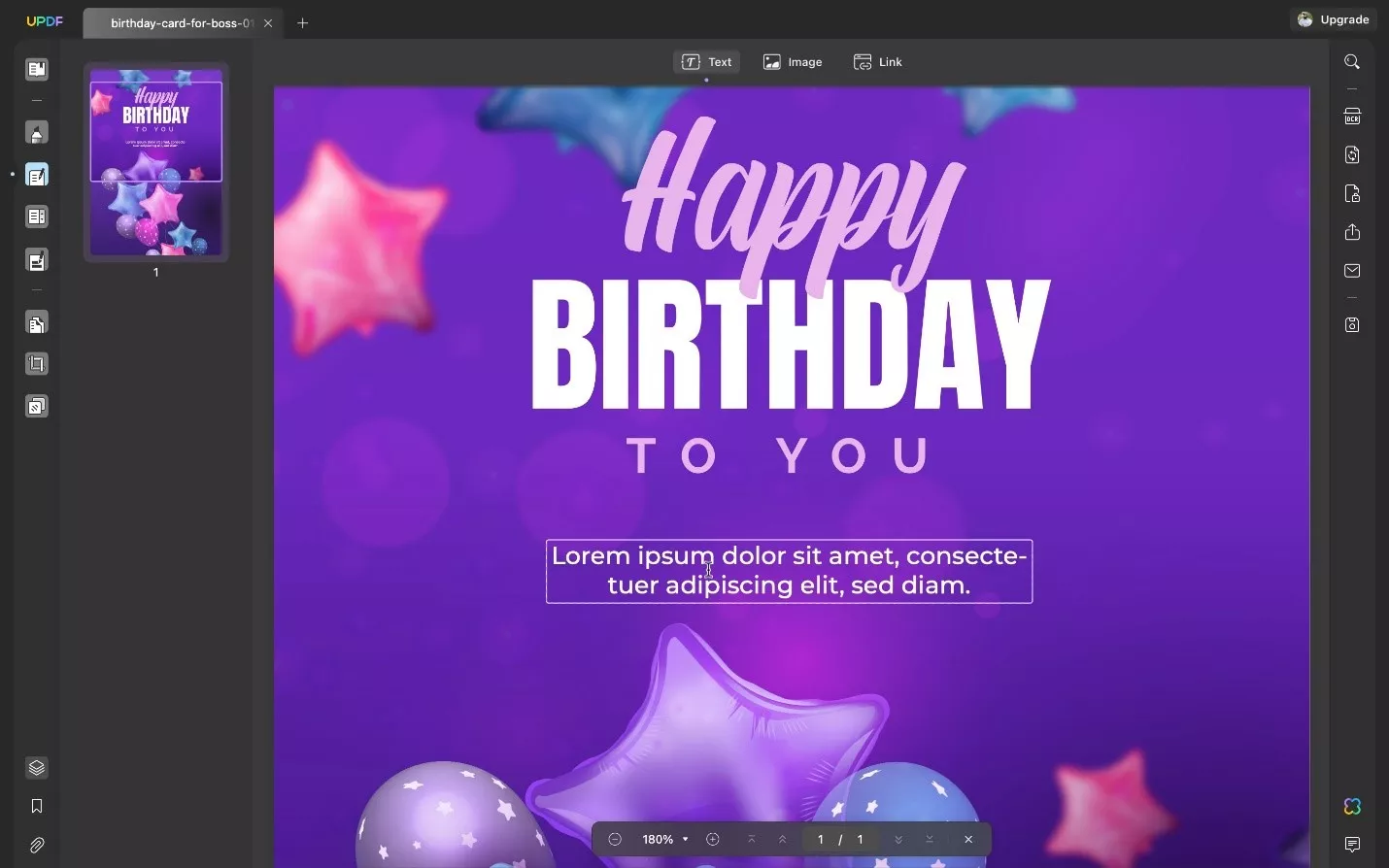Zoom out with minus button
Viewport: 1389px width, 868px height.
tap(615, 839)
